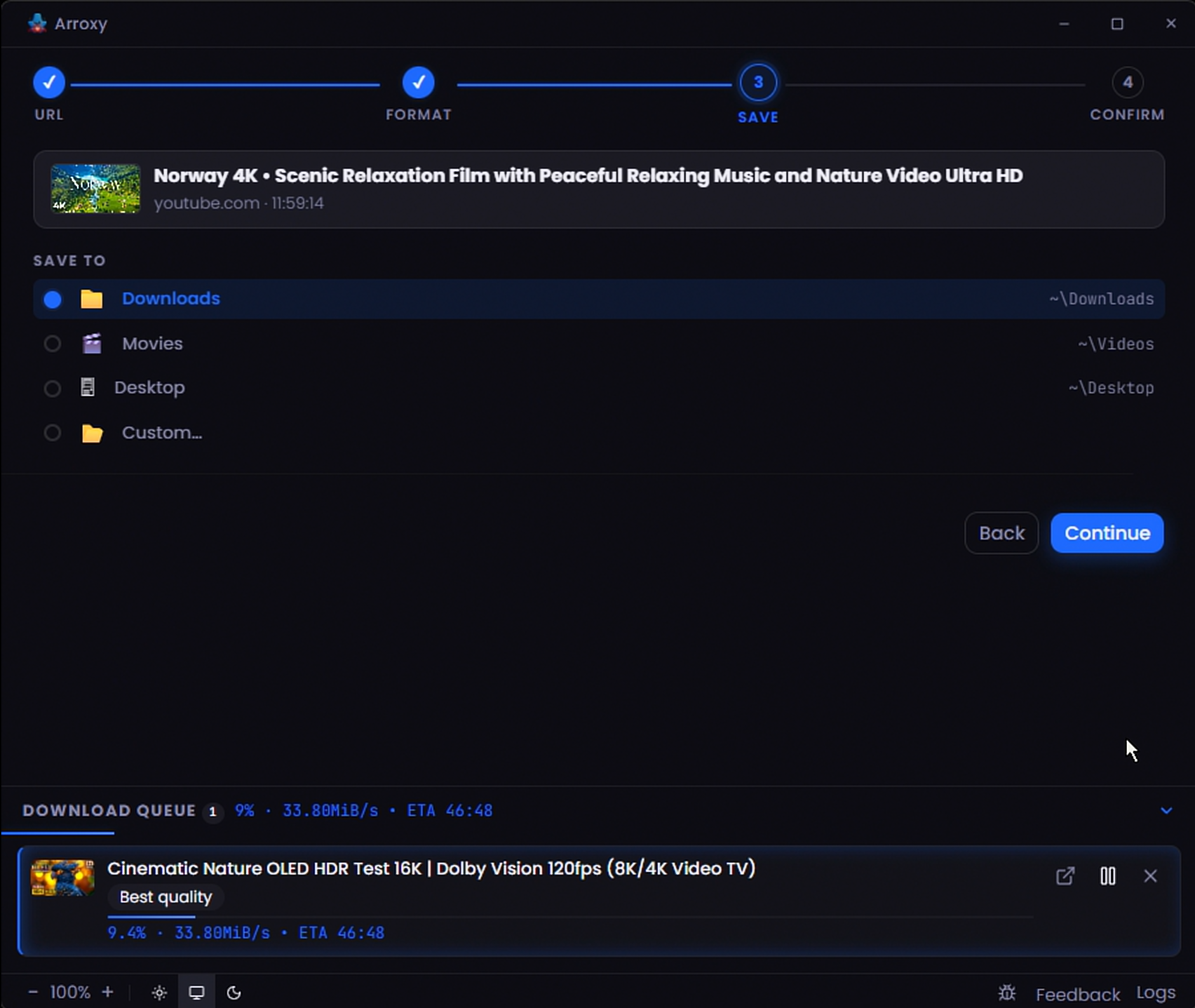This screenshot has width=1195, height=1008.
Task: Click the ~\Videos path text
Action: coord(1116,344)
